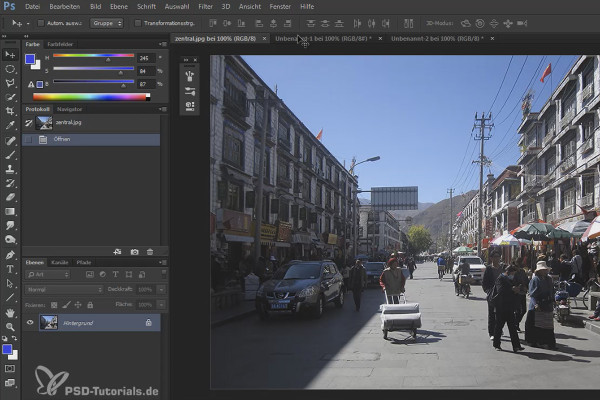Select the Crop tool
Image resolution: width=600 pixels, height=400 pixels.
pyautogui.click(x=10, y=111)
